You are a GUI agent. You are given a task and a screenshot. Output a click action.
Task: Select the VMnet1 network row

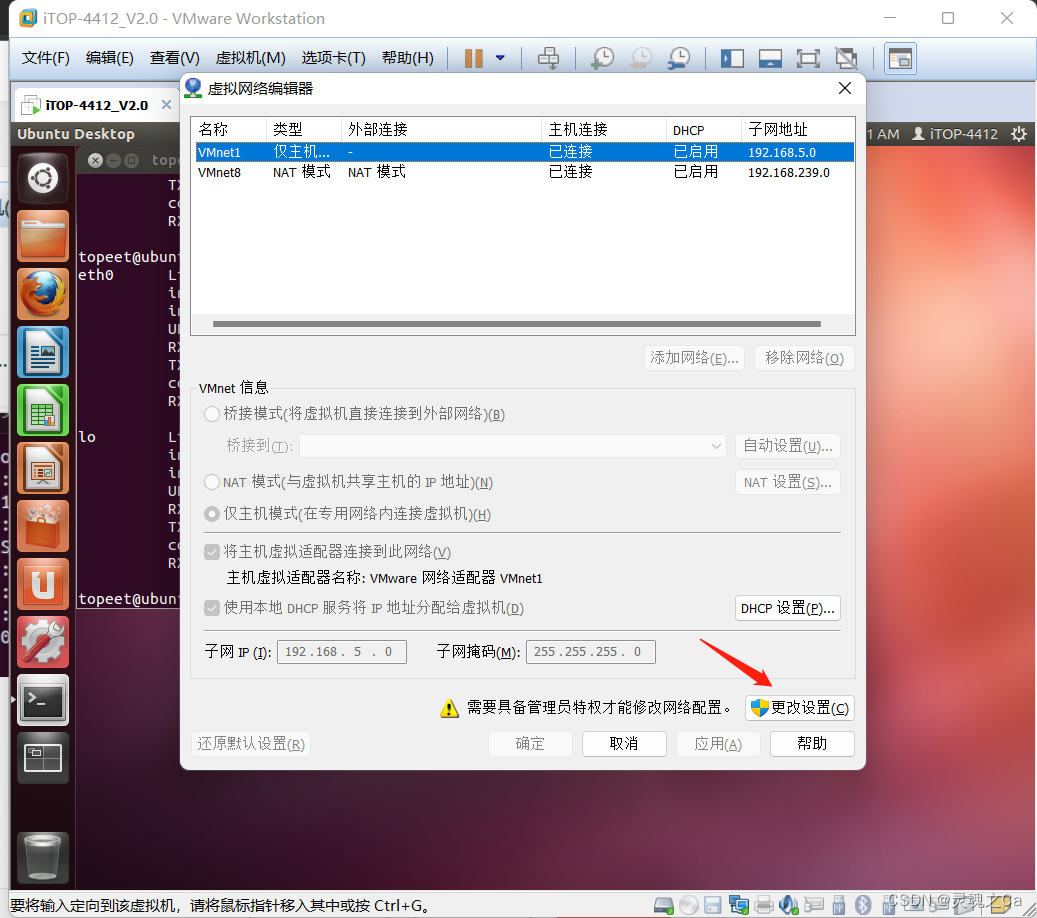[x=524, y=152]
